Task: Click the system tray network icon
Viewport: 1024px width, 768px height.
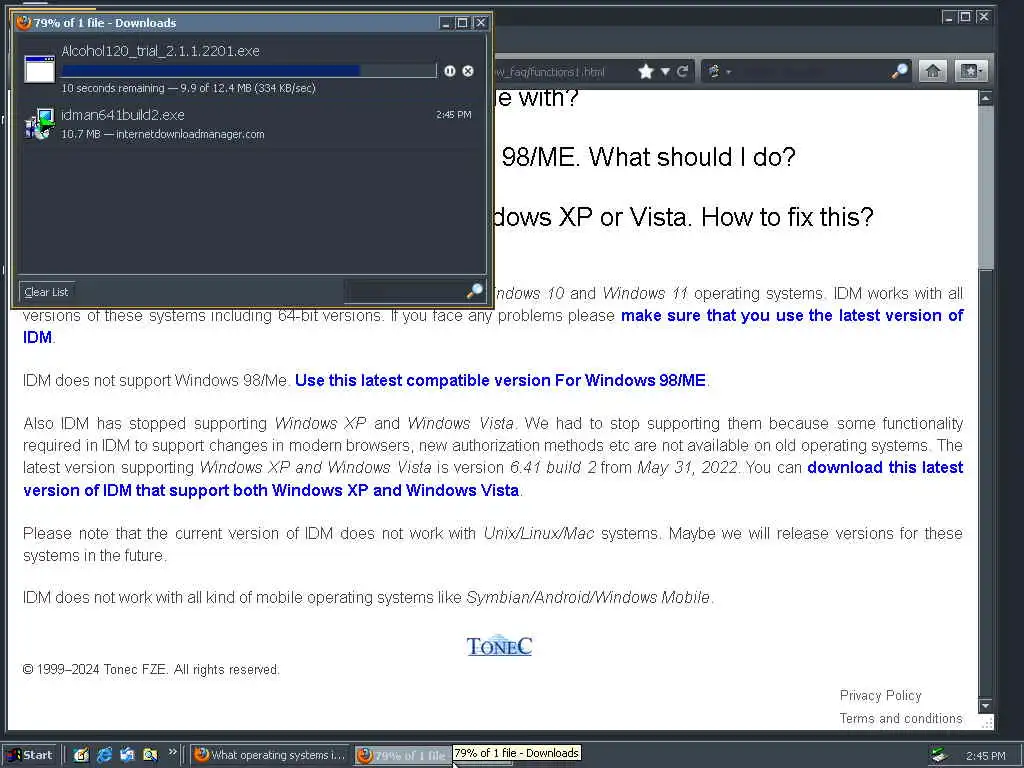Action: tap(939, 755)
